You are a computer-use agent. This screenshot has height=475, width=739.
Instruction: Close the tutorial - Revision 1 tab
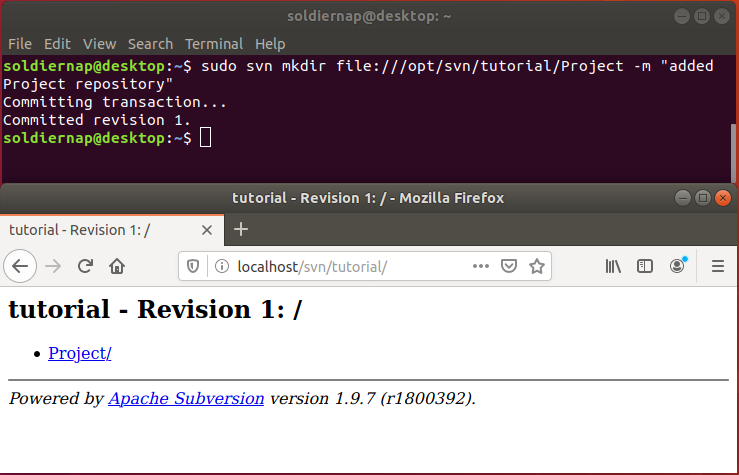[206, 230]
